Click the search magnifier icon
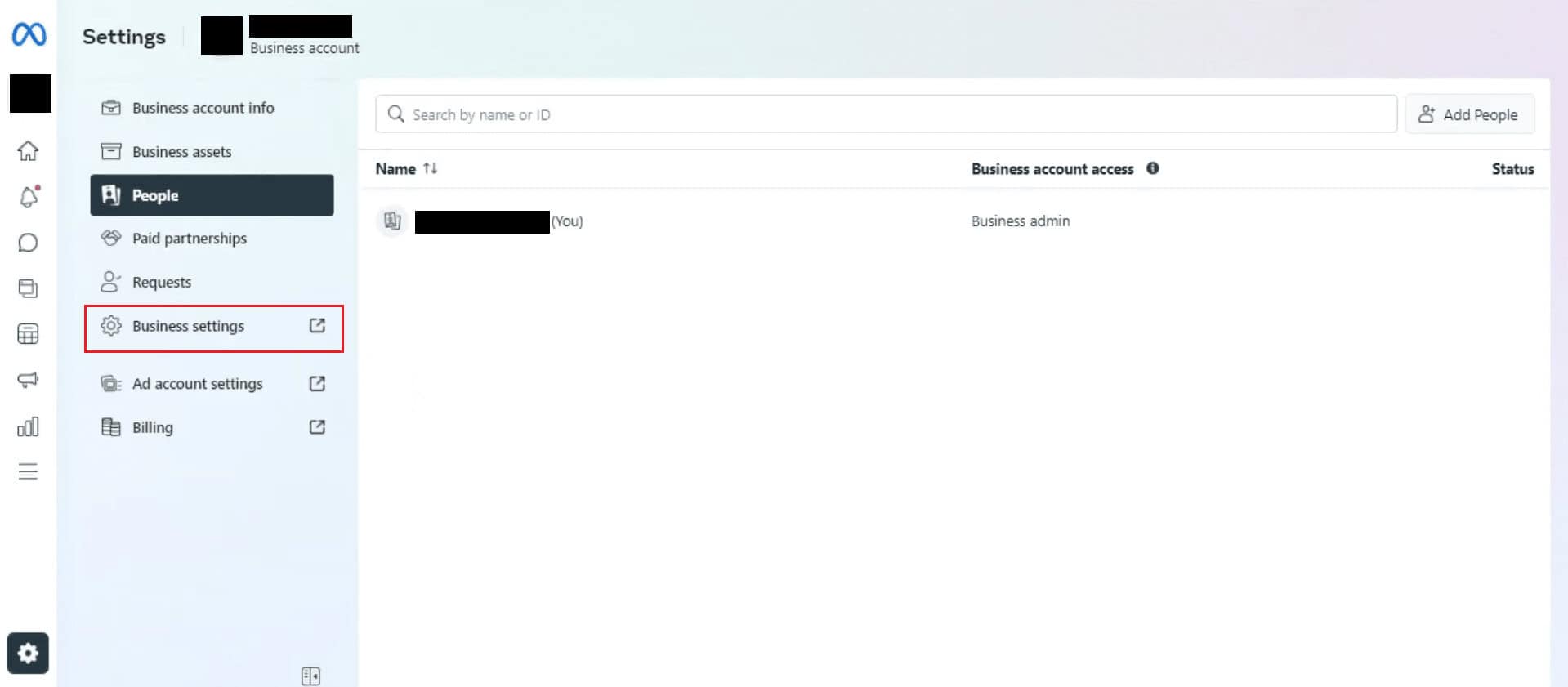Image resolution: width=1568 pixels, height=687 pixels. [396, 114]
